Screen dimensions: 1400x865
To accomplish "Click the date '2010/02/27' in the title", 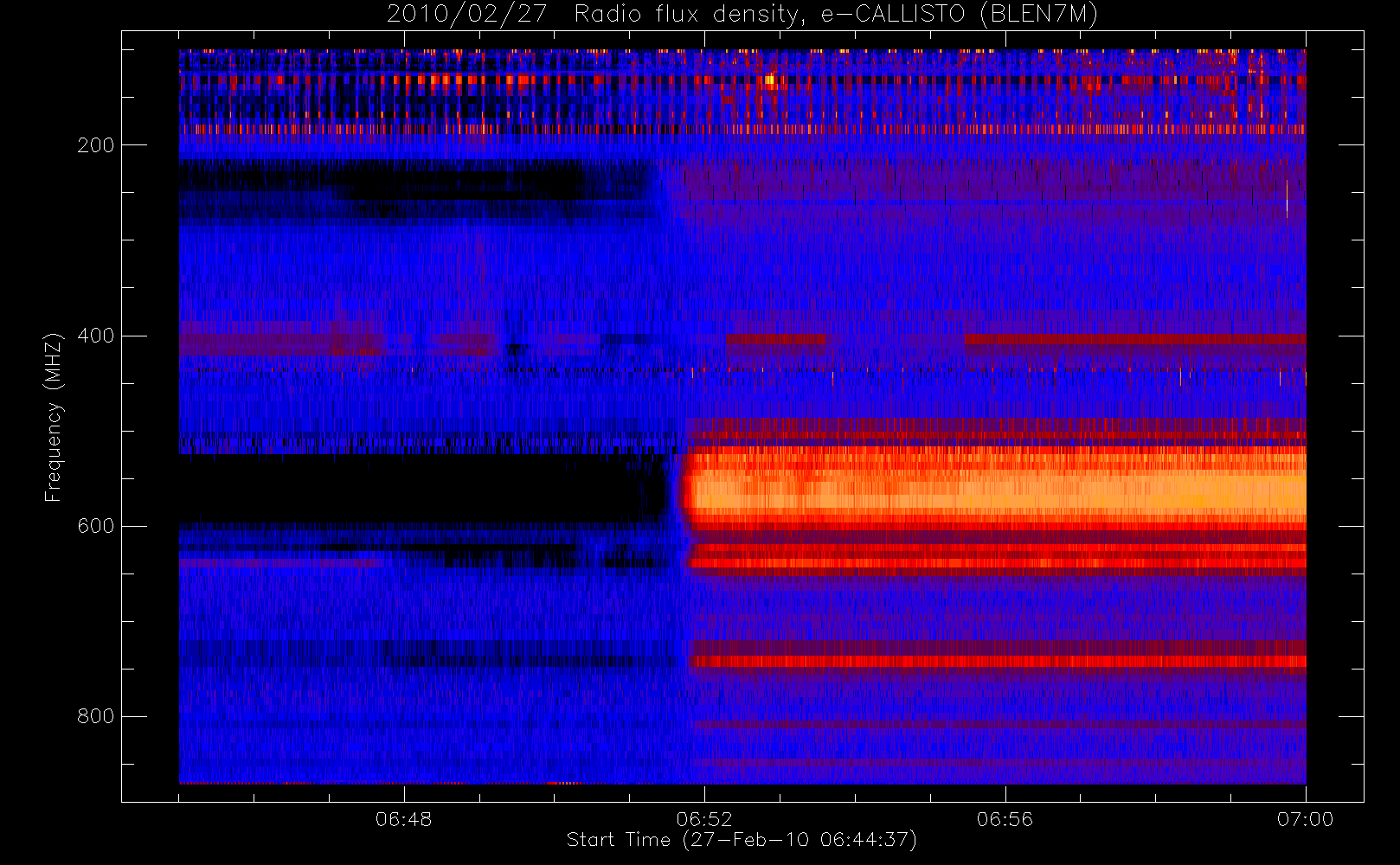I will (466, 15).
